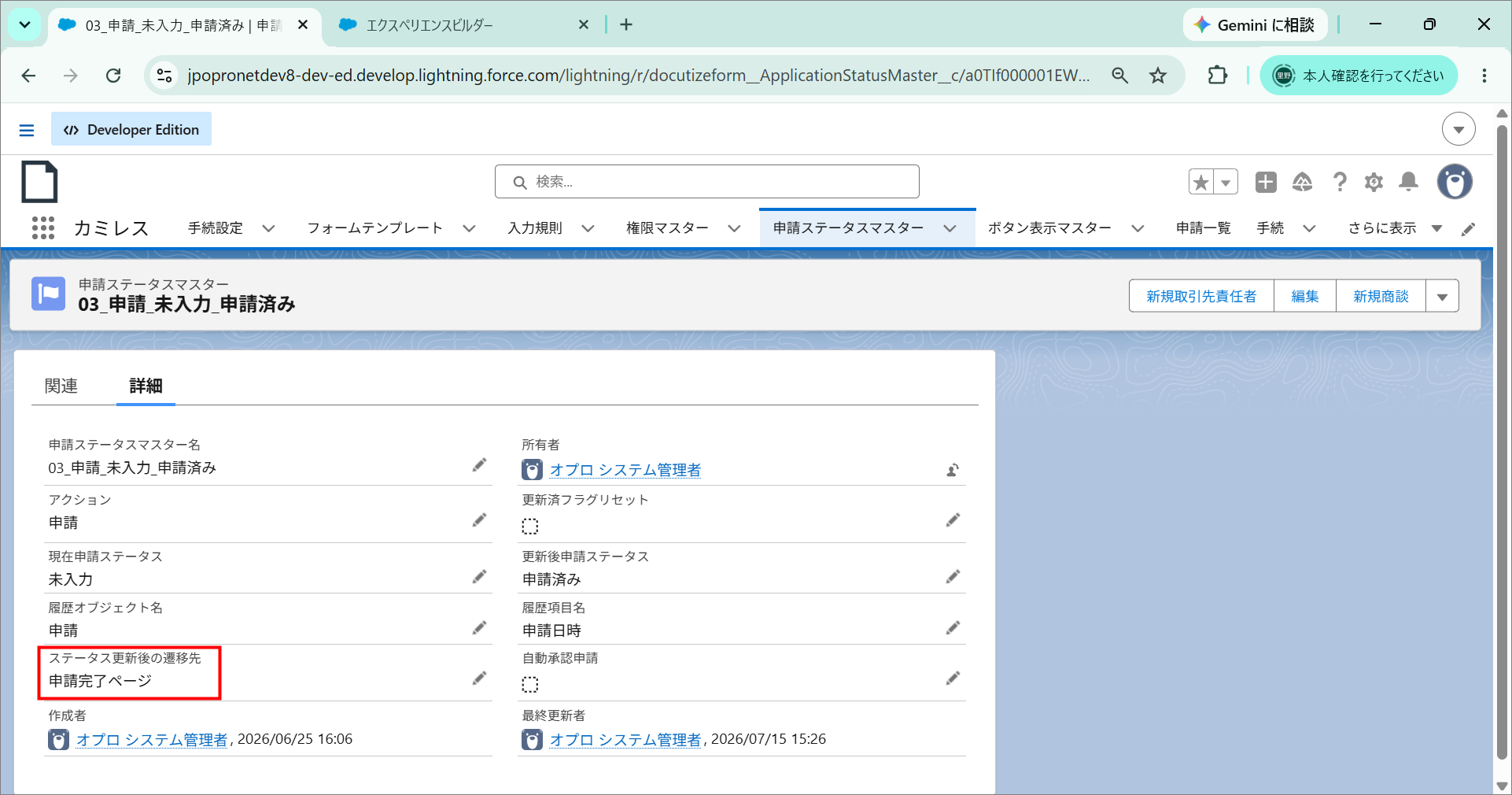Expand 入力規則 nav dropdown
Image resolution: width=1512 pixels, height=795 pixels.
pos(588,228)
